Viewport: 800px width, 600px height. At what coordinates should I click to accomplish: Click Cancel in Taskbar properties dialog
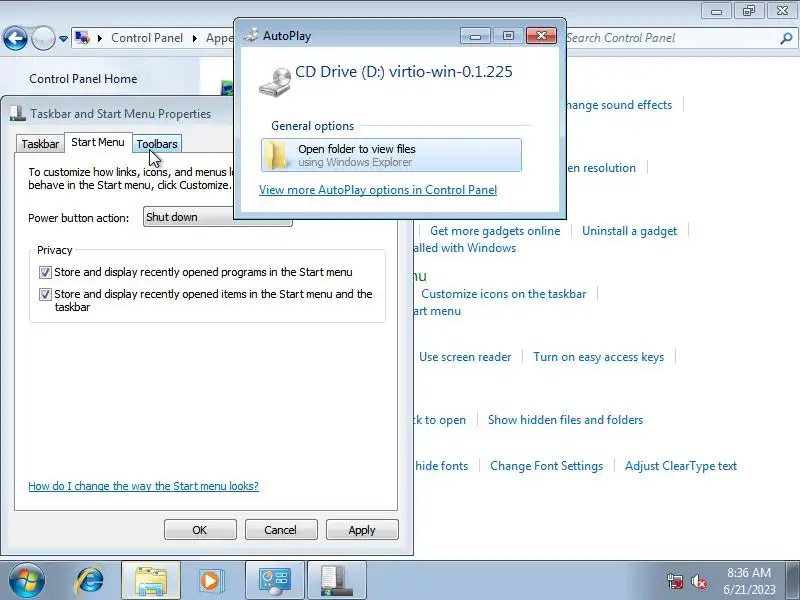pos(281,530)
